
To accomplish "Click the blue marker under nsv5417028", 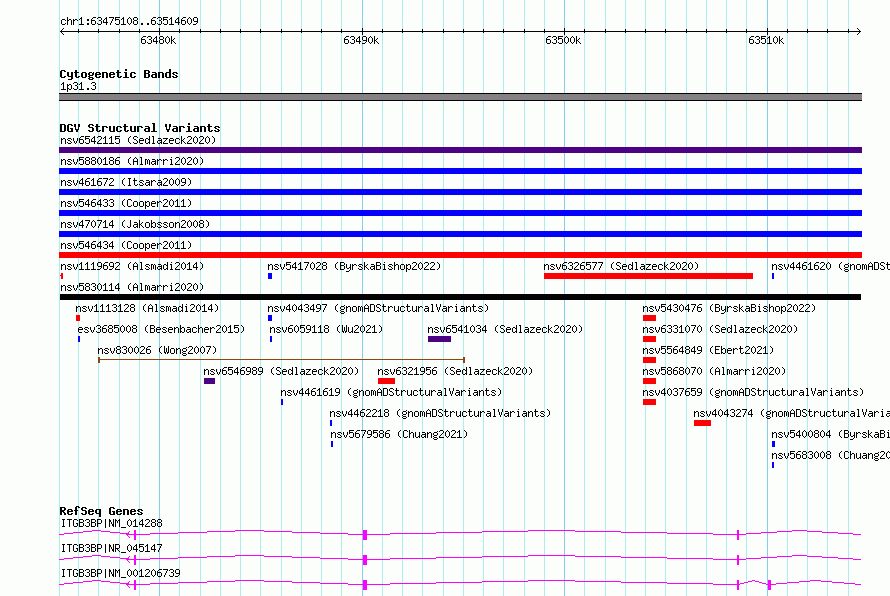I will coord(270,276).
